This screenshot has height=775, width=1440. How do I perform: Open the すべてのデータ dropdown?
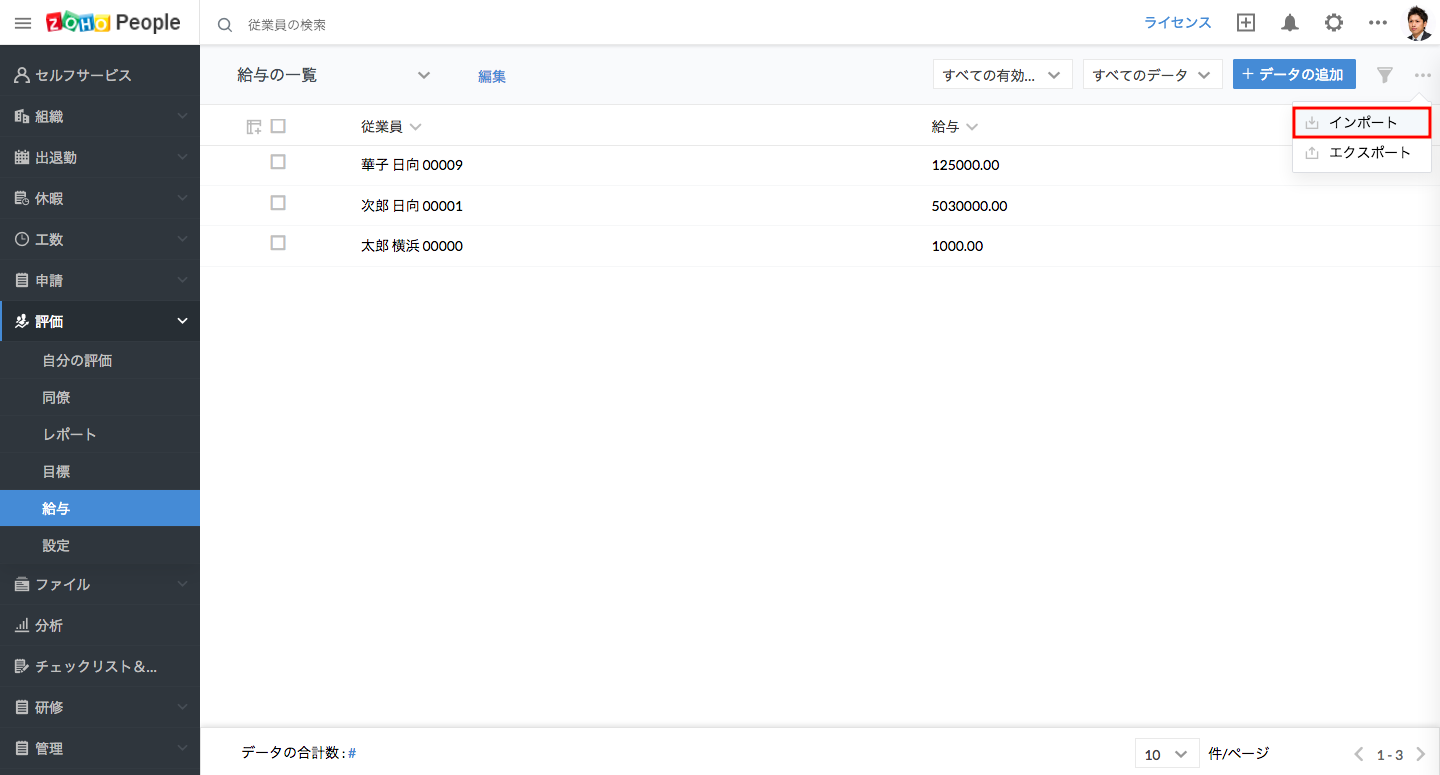tap(1152, 75)
